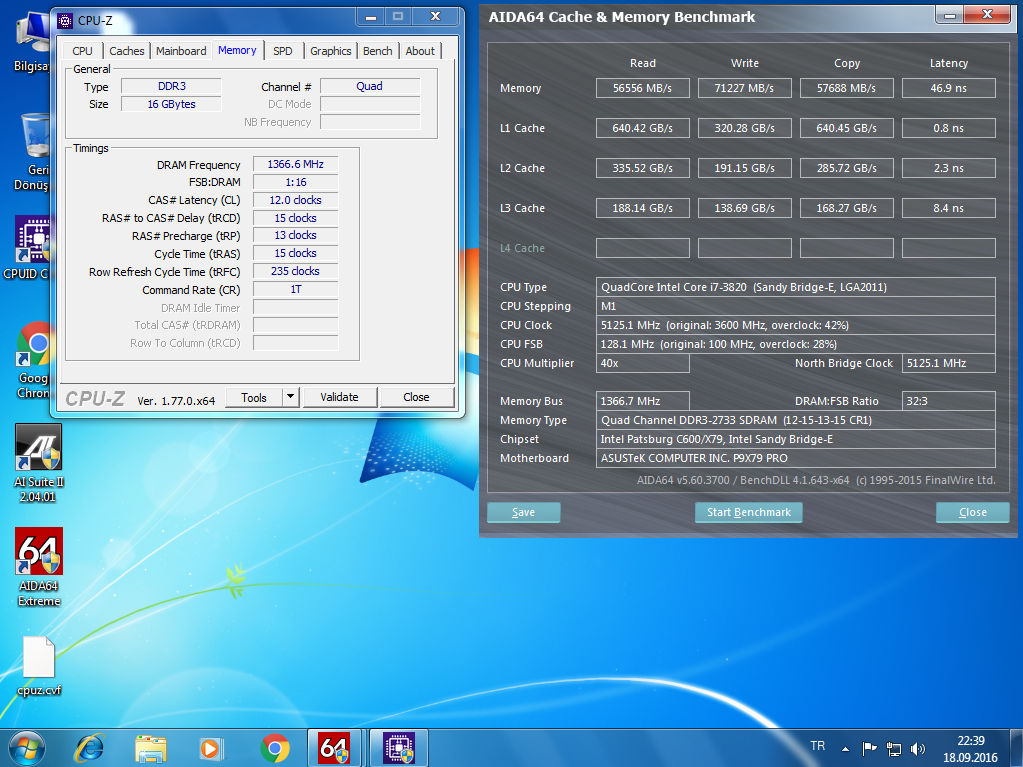
Task: Click the L1 Cache Read value 640.42 GB/s
Action: pos(643,128)
